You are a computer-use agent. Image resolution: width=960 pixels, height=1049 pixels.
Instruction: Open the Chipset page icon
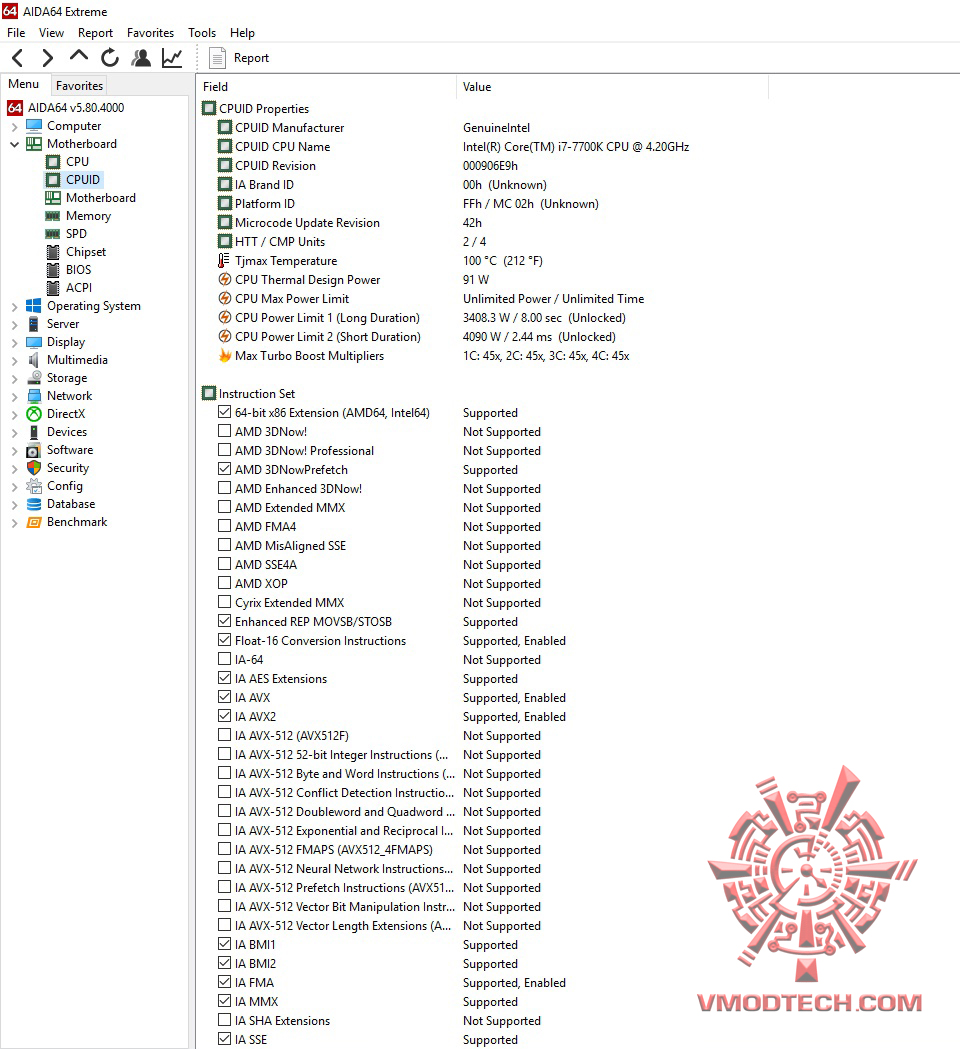pyautogui.click(x=53, y=252)
